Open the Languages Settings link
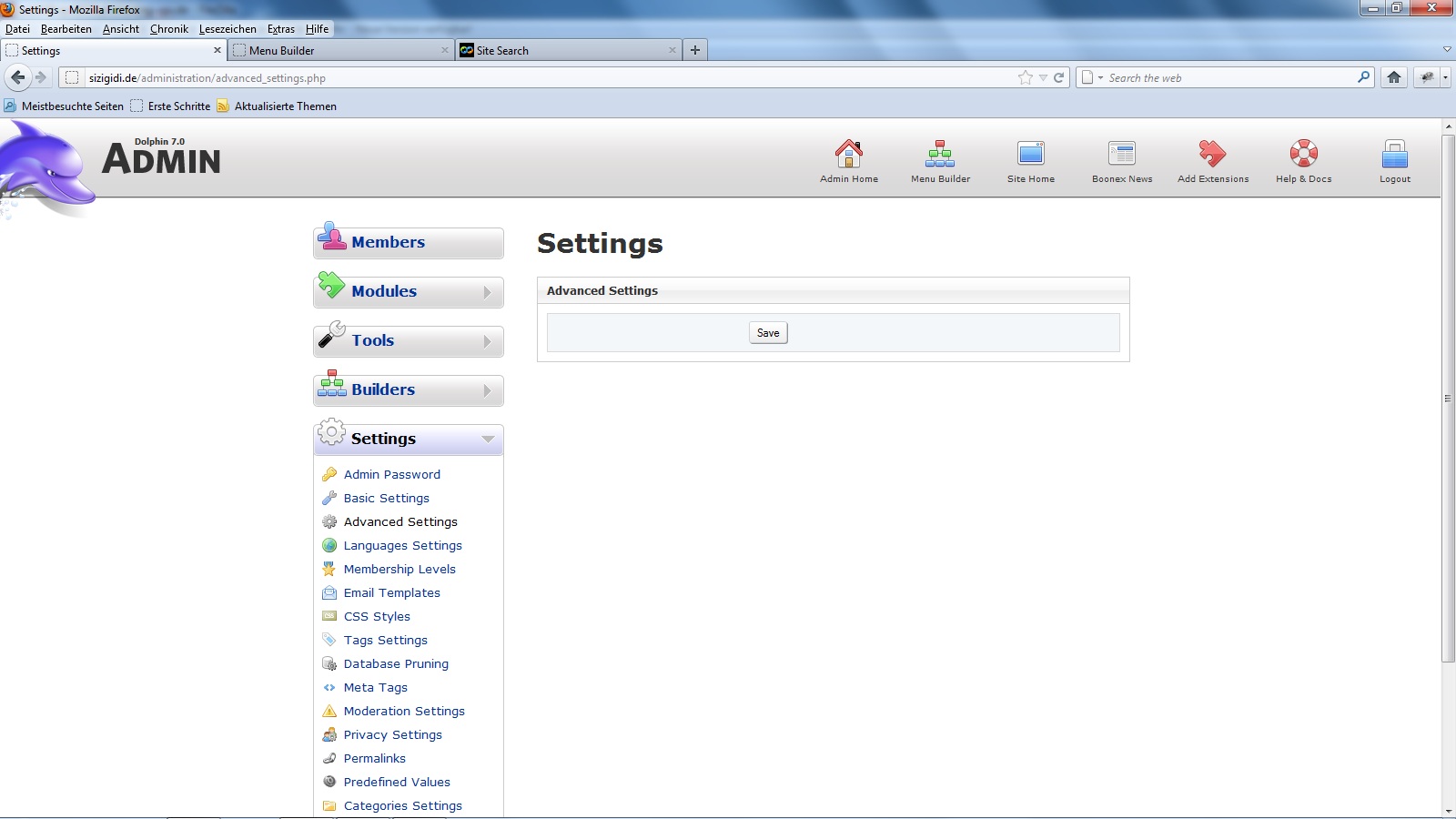 click(402, 545)
